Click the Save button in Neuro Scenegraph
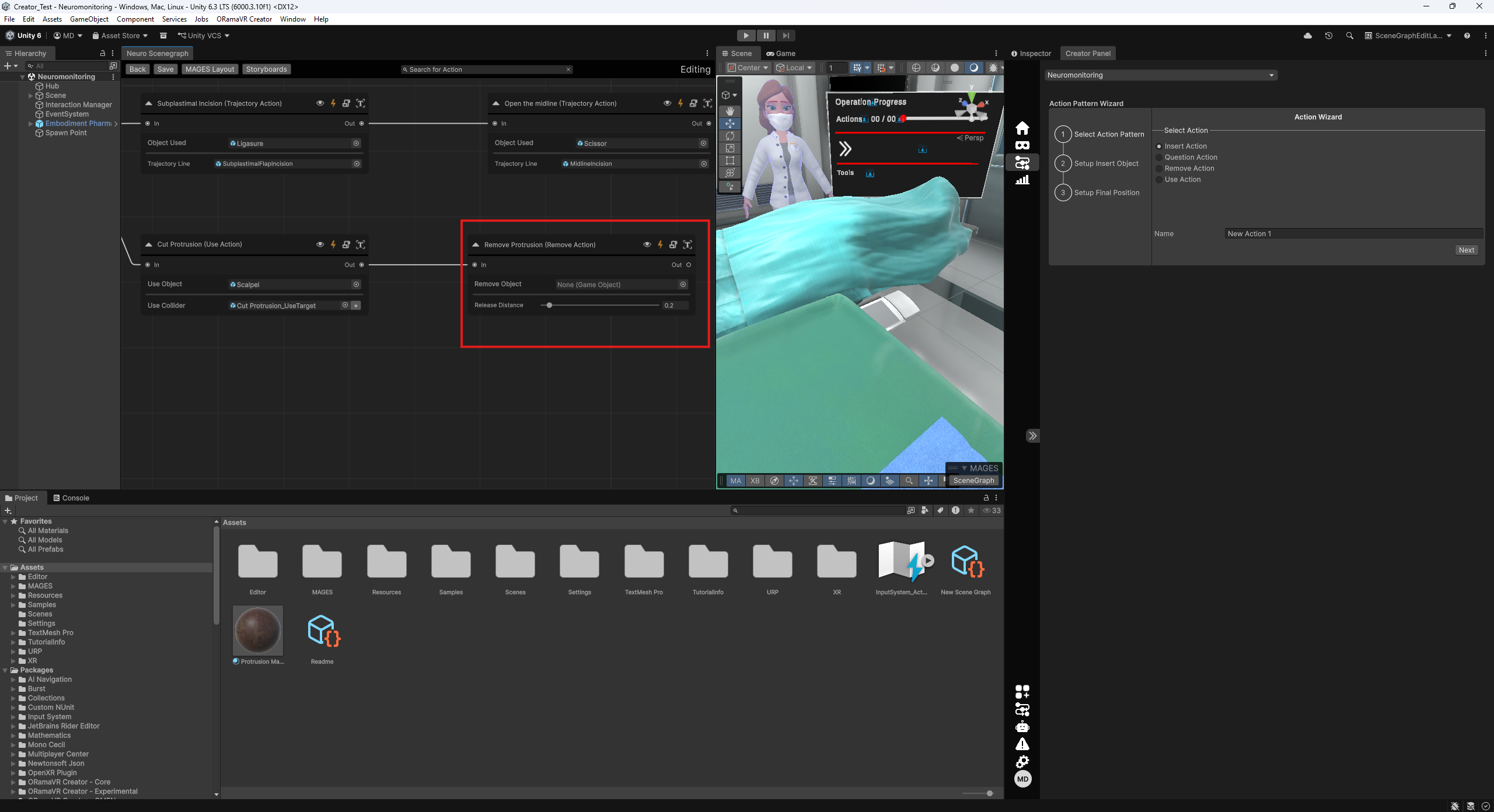Screen dimensions: 1494x812 (165, 69)
